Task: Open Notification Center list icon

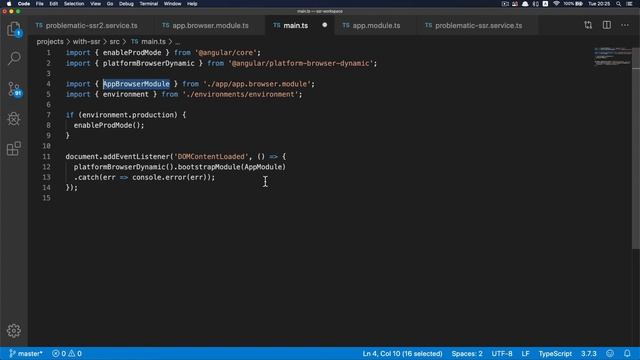Action: 629,4
